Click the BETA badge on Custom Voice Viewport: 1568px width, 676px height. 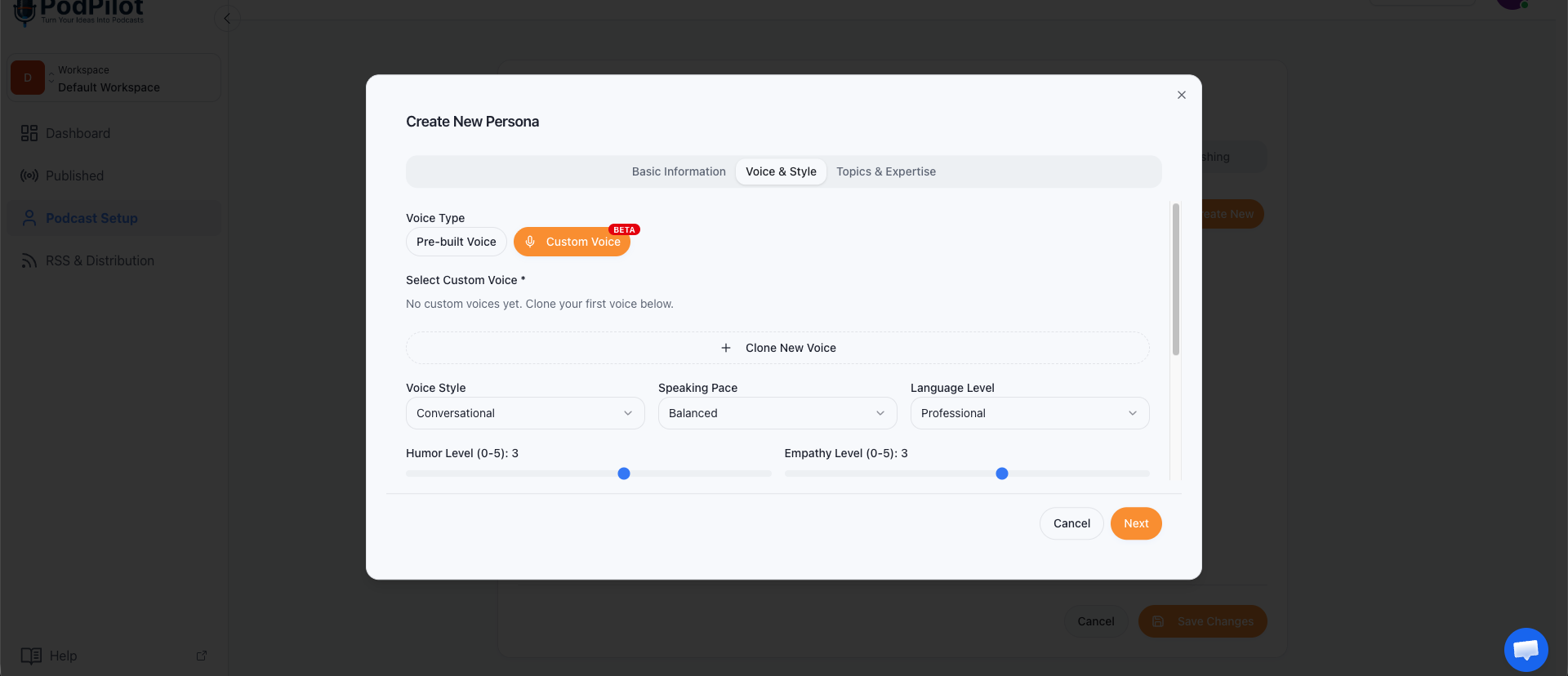coord(624,229)
